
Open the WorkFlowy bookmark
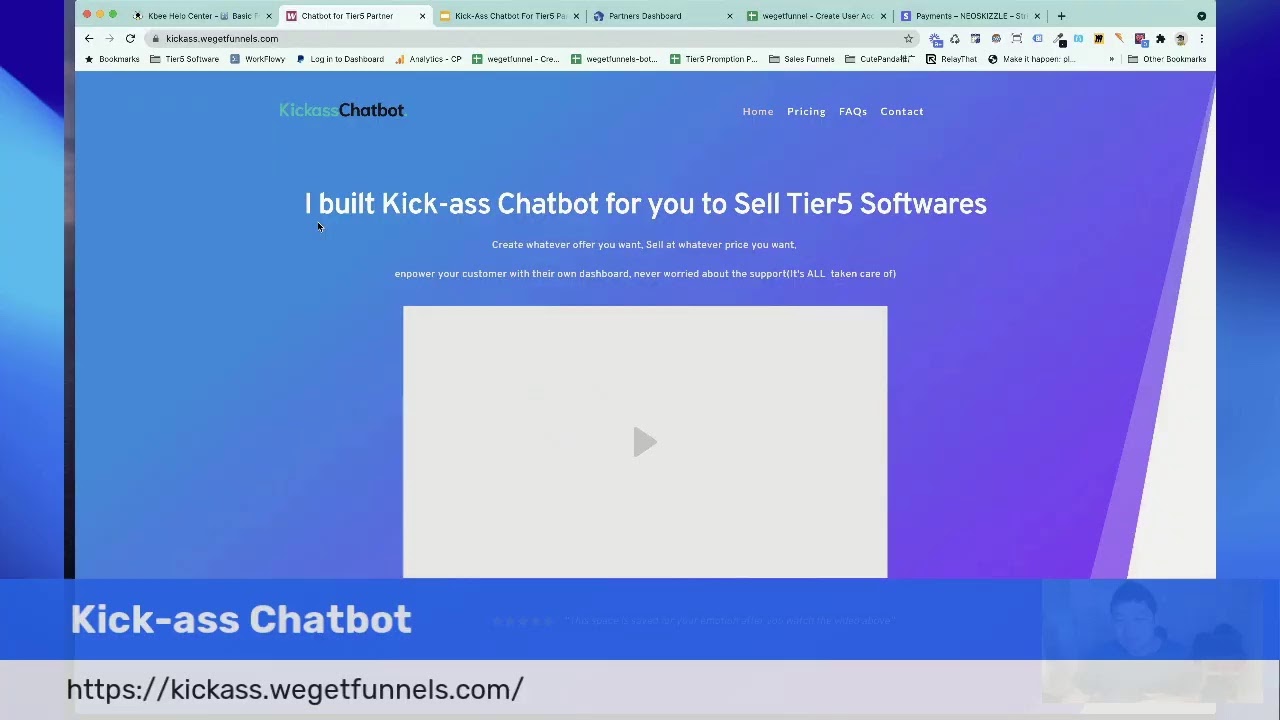coord(257,59)
